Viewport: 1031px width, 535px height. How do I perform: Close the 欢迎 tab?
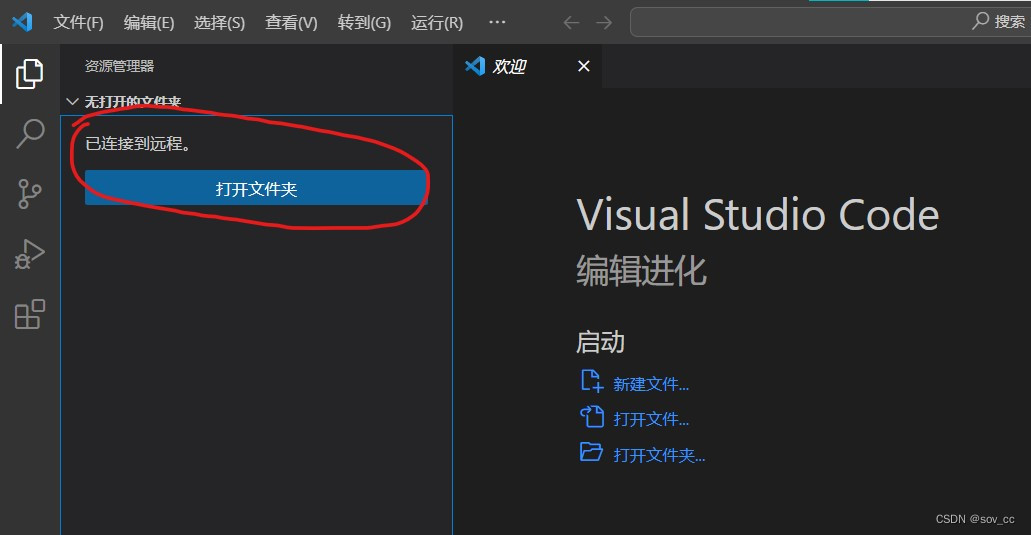(583, 66)
